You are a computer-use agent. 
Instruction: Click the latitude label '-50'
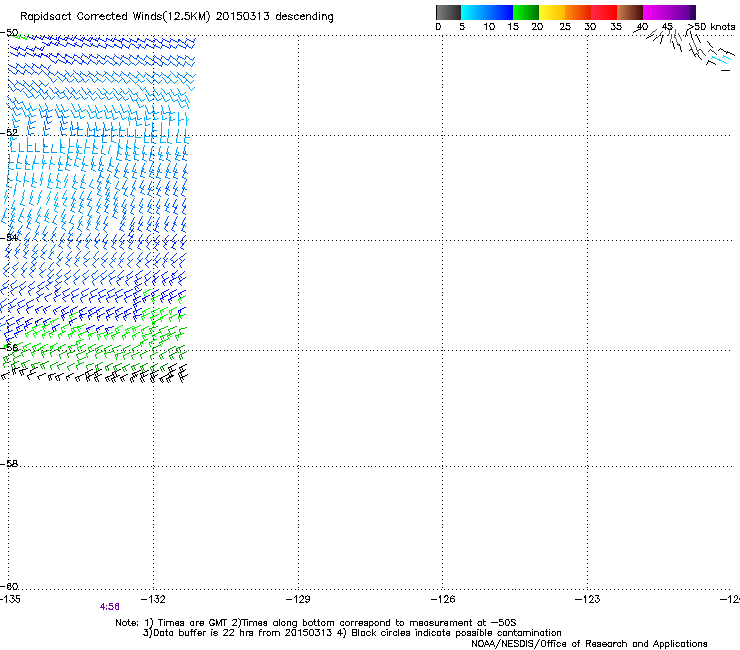pos(9,33)
